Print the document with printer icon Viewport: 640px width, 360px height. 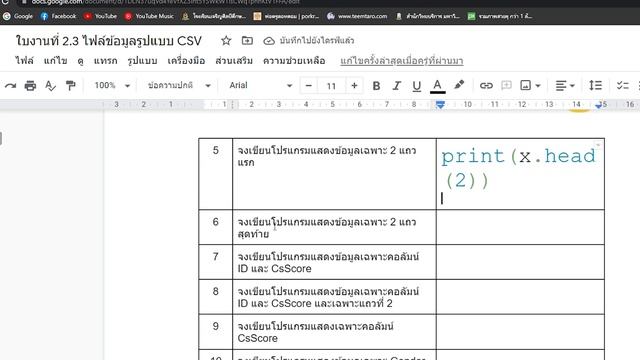click(x=30, y=86)
